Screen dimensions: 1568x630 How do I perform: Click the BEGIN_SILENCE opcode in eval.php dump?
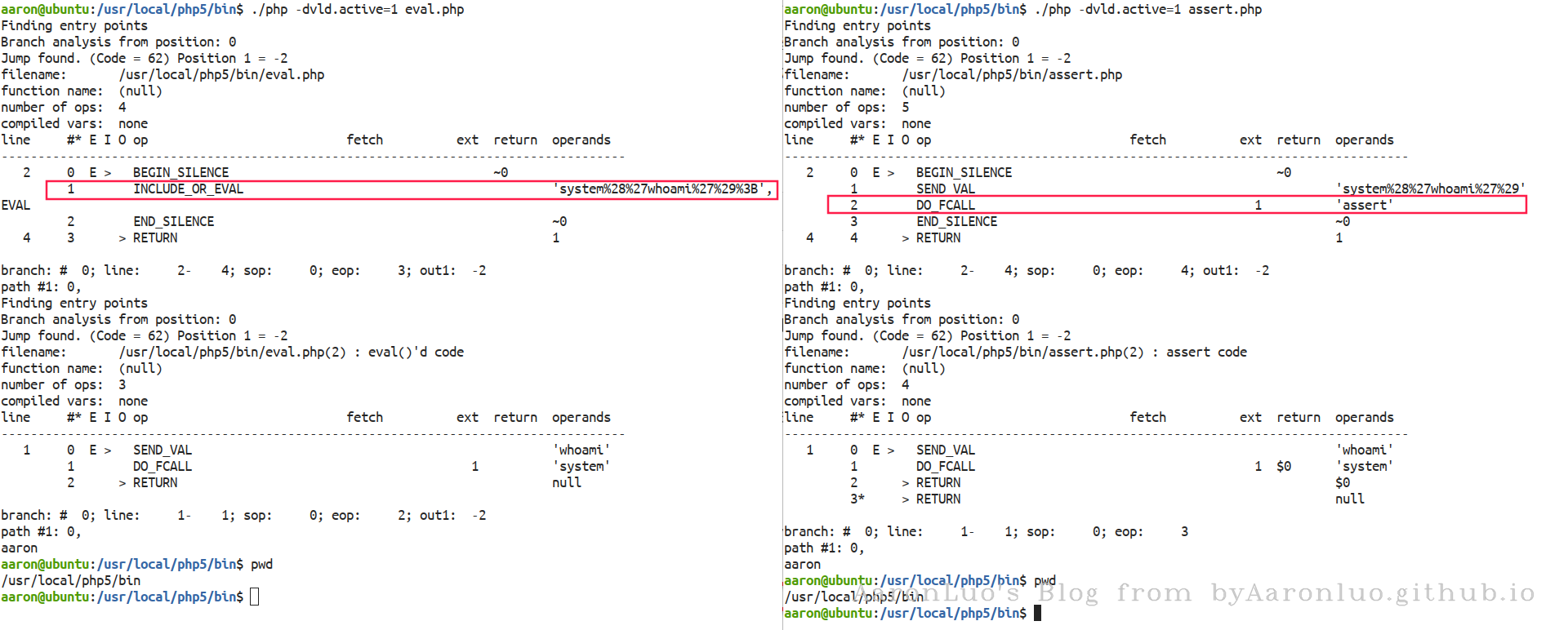coord(180,173)
